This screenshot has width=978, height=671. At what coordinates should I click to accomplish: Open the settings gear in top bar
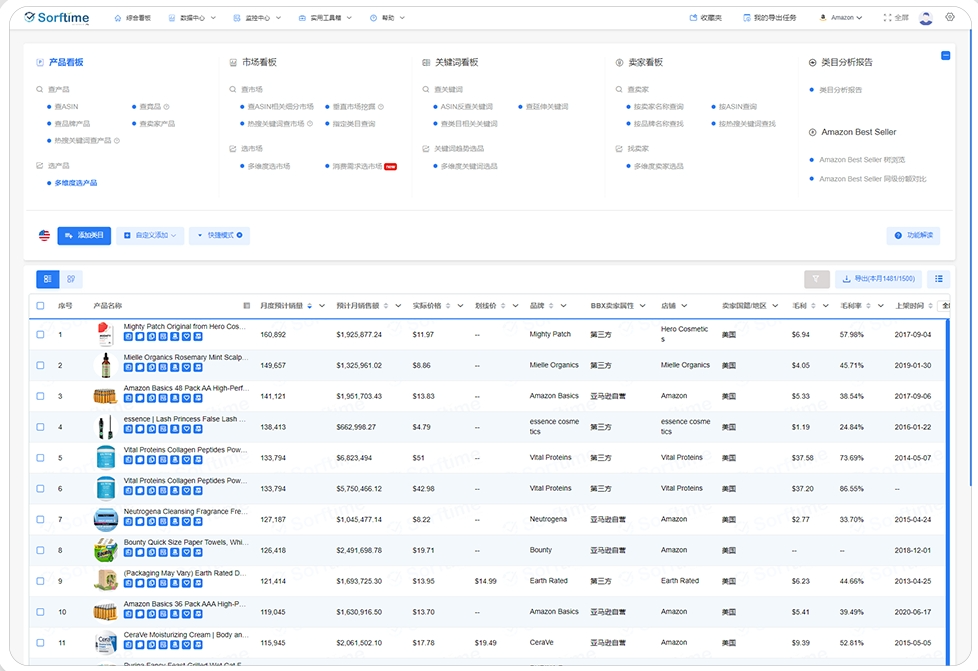pyautogui.click(x=951, y=17)
